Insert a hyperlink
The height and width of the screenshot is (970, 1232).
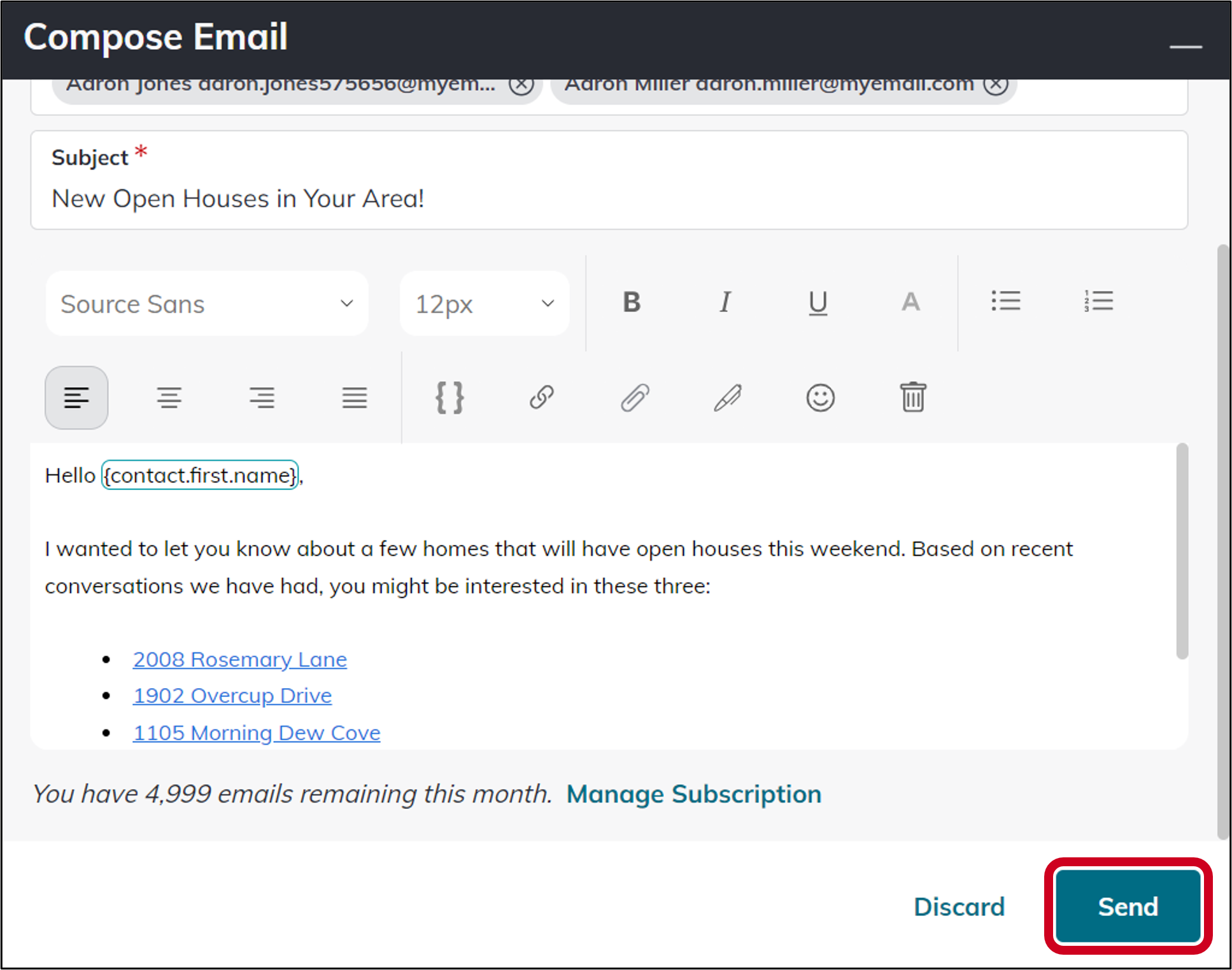tap(542, 398)
